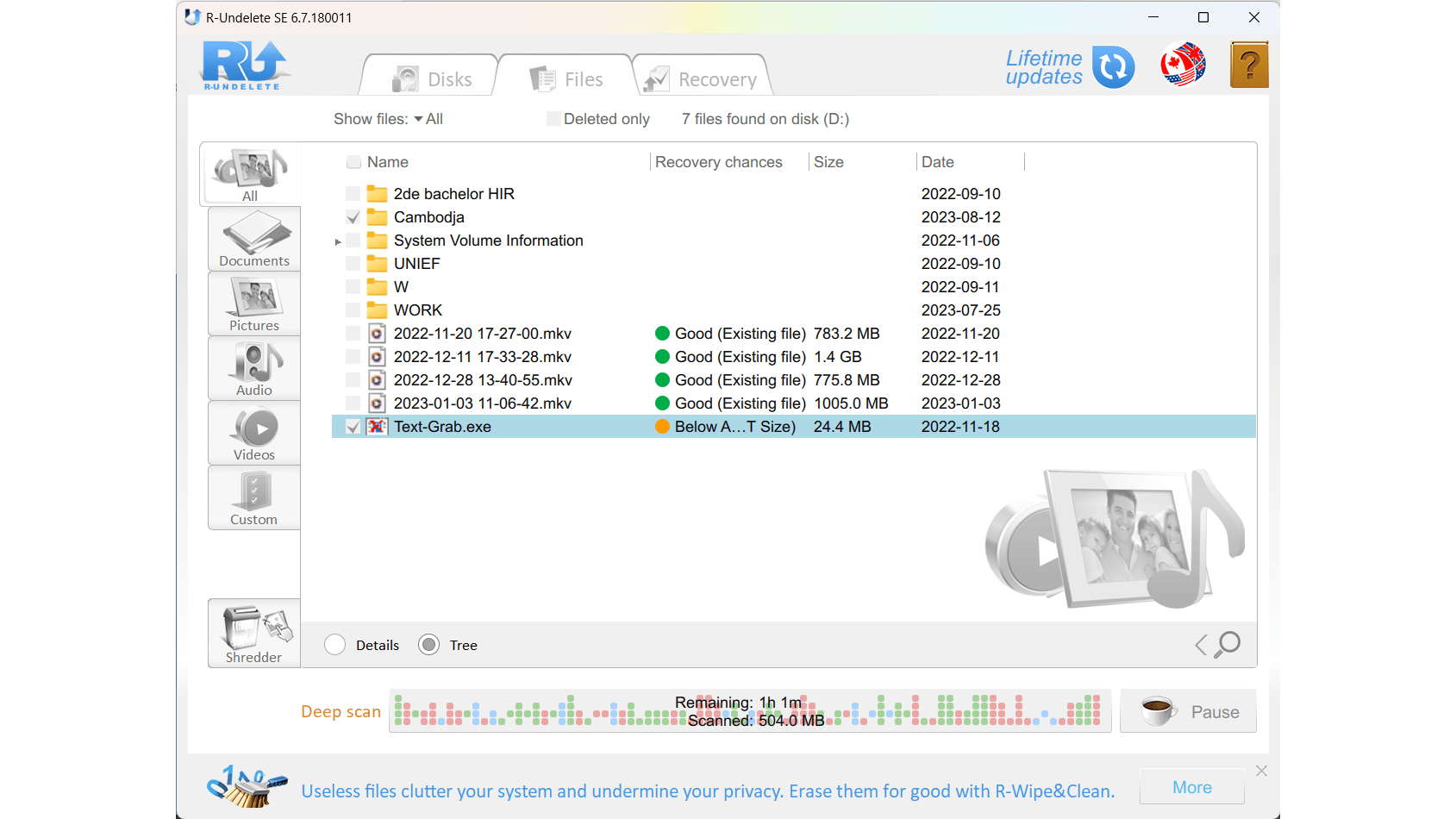The height and width of the screenshot is (819, 1456).
Task: Click the search magnifier icon
Action: [1228, 644]
